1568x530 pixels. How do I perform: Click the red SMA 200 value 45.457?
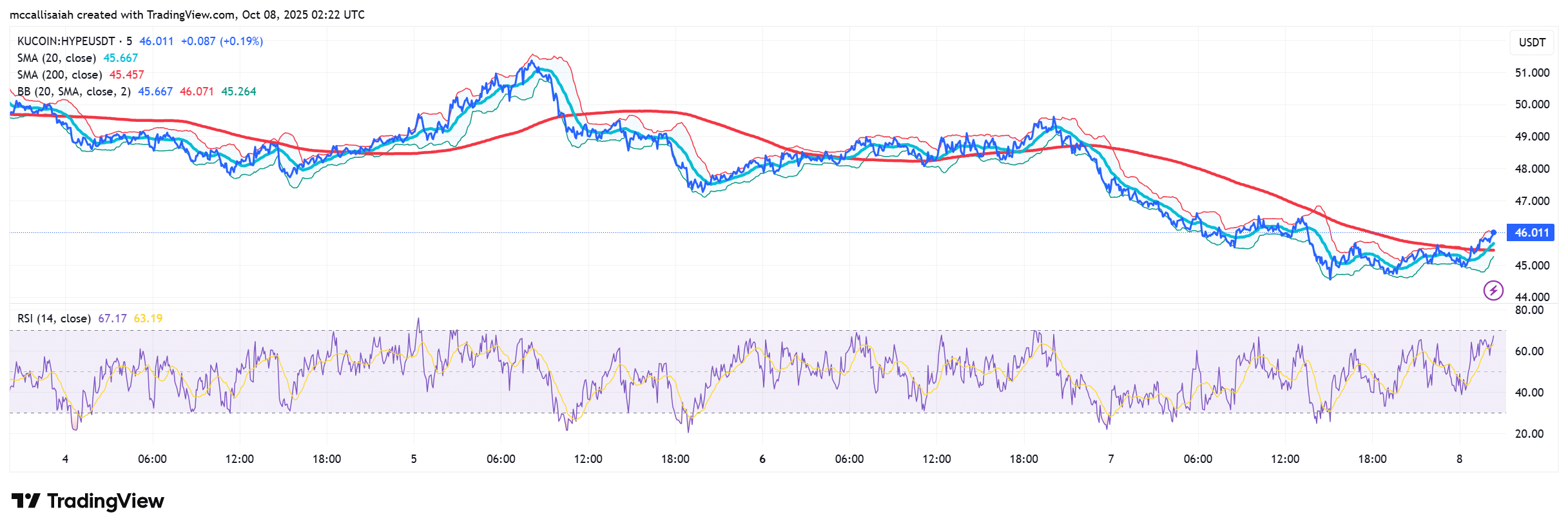click(x=127, y=75)
